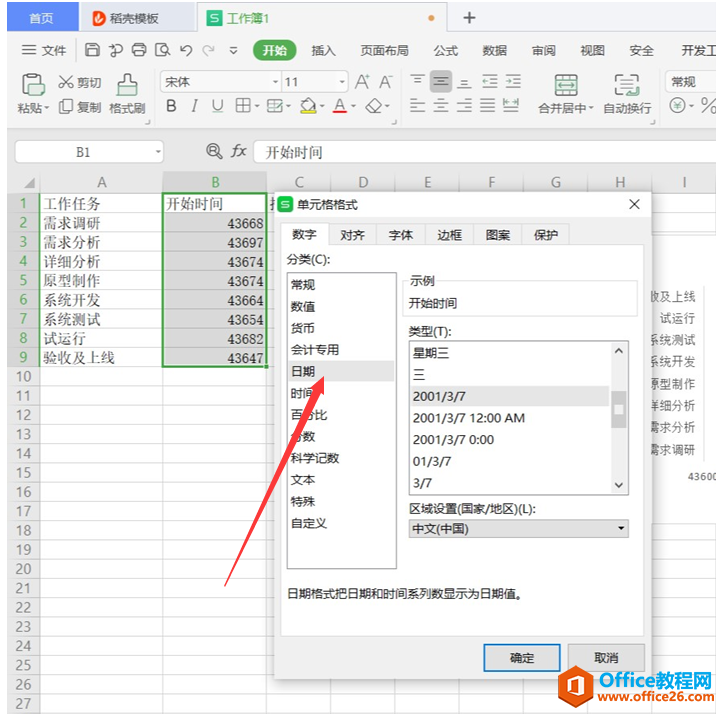Open the 文件 menu
Screen dimensions: 721x714
(44, 50)
